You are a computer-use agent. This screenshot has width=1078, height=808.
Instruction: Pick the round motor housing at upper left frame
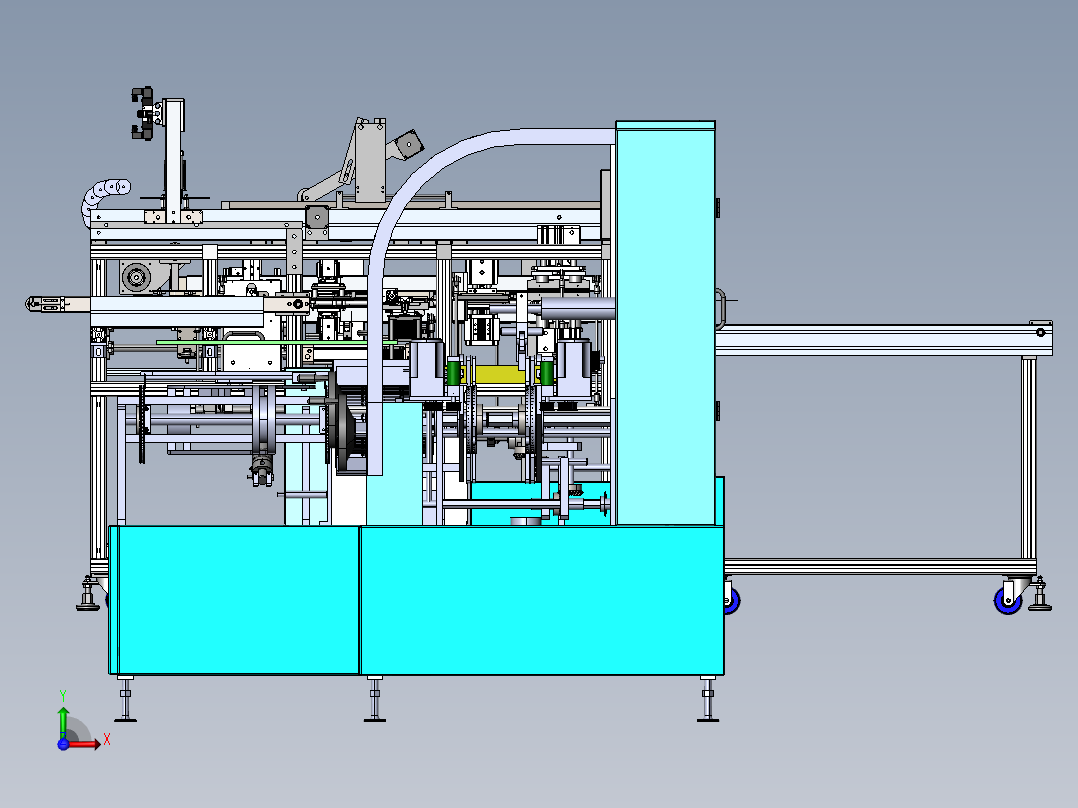[136, 277]
